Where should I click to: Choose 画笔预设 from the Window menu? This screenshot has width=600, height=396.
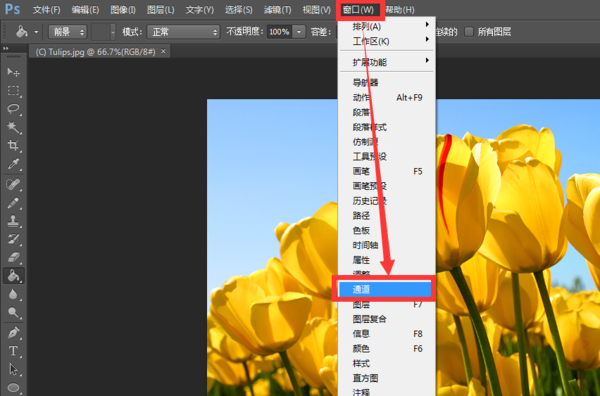[386, 186]
